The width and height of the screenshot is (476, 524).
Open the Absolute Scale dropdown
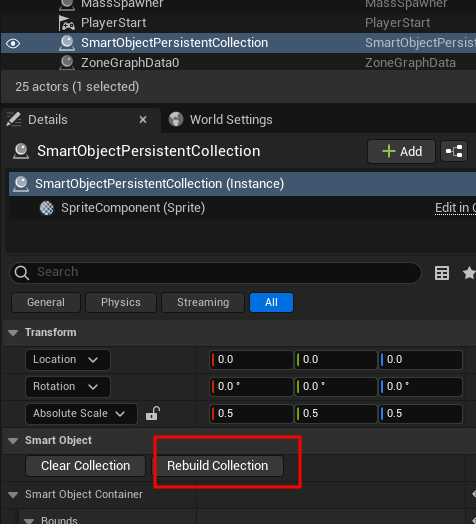click(81, 414)
